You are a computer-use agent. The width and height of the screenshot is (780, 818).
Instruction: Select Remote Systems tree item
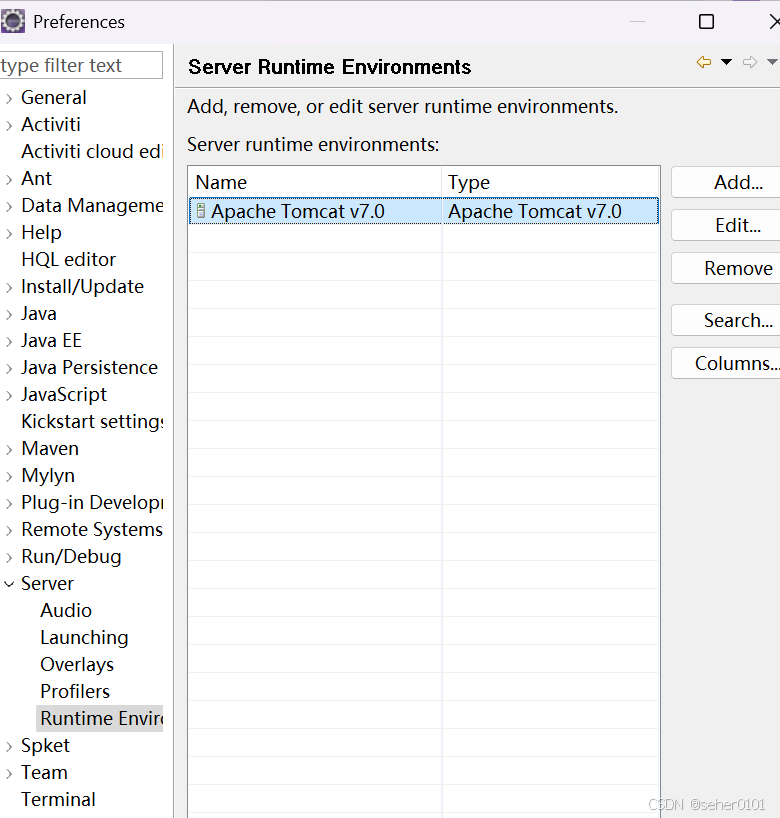[x=92, y=530]
